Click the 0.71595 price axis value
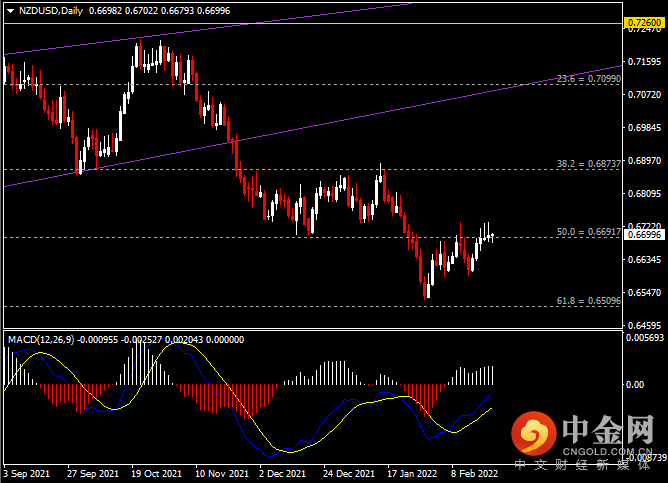668x483 pixels. pyautogui.click(x=645, y=62)
